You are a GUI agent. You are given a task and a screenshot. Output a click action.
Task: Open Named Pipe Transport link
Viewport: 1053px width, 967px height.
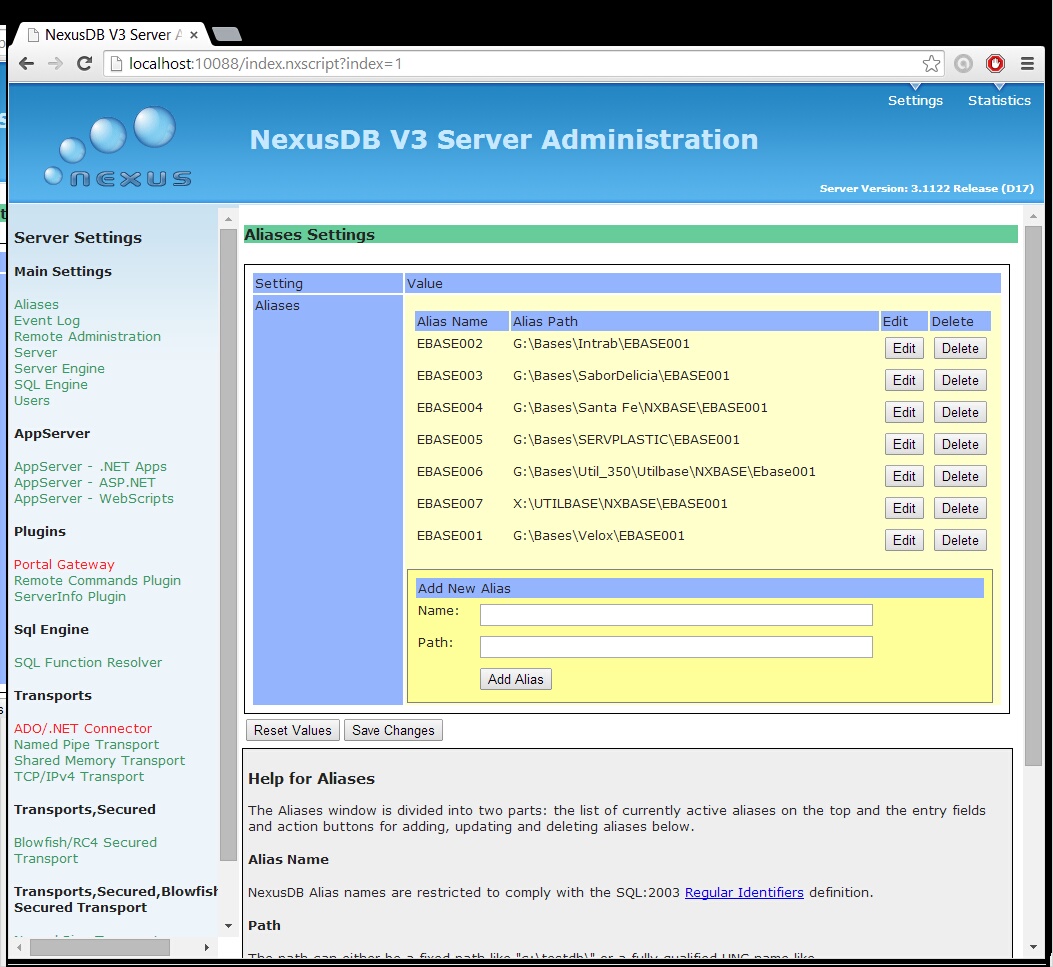[x=87, y=745]
